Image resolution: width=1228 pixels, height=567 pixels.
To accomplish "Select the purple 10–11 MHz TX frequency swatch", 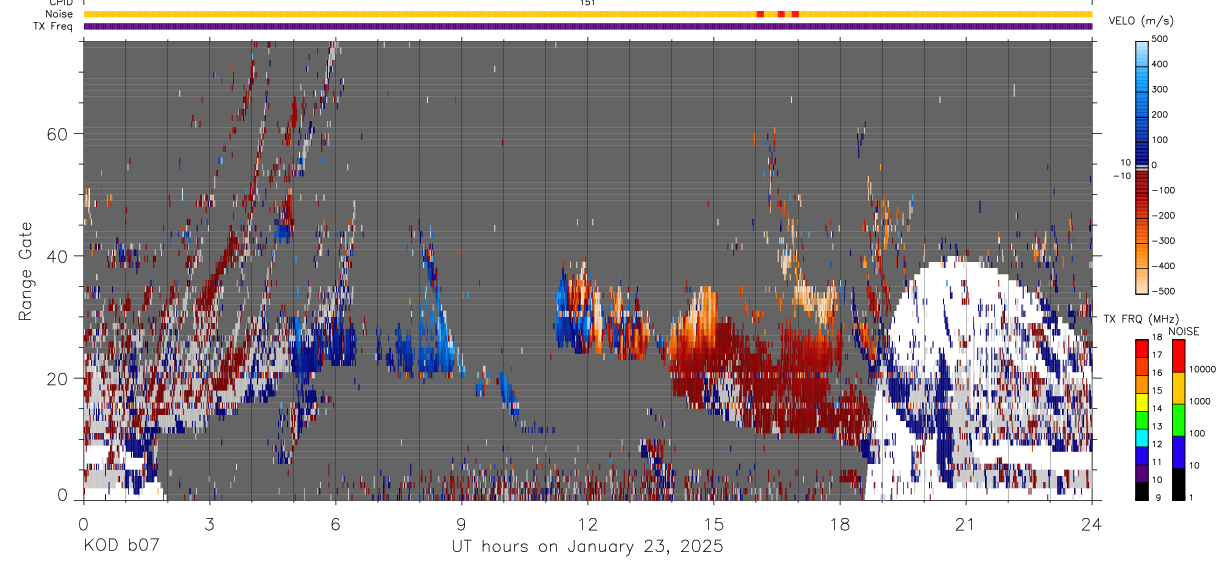I will [1141, 472].
